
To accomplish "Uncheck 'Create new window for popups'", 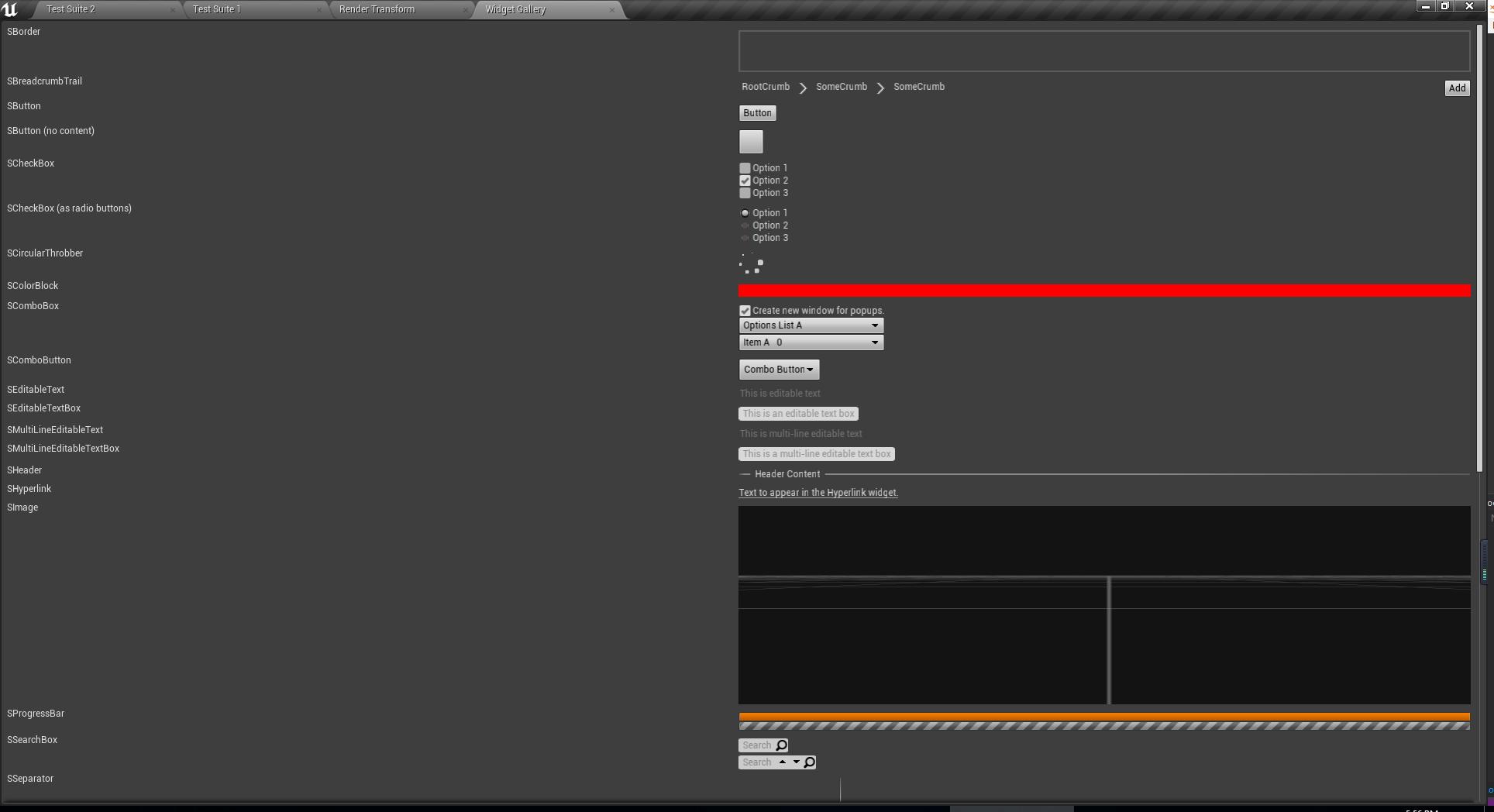I will click(745, 311).
